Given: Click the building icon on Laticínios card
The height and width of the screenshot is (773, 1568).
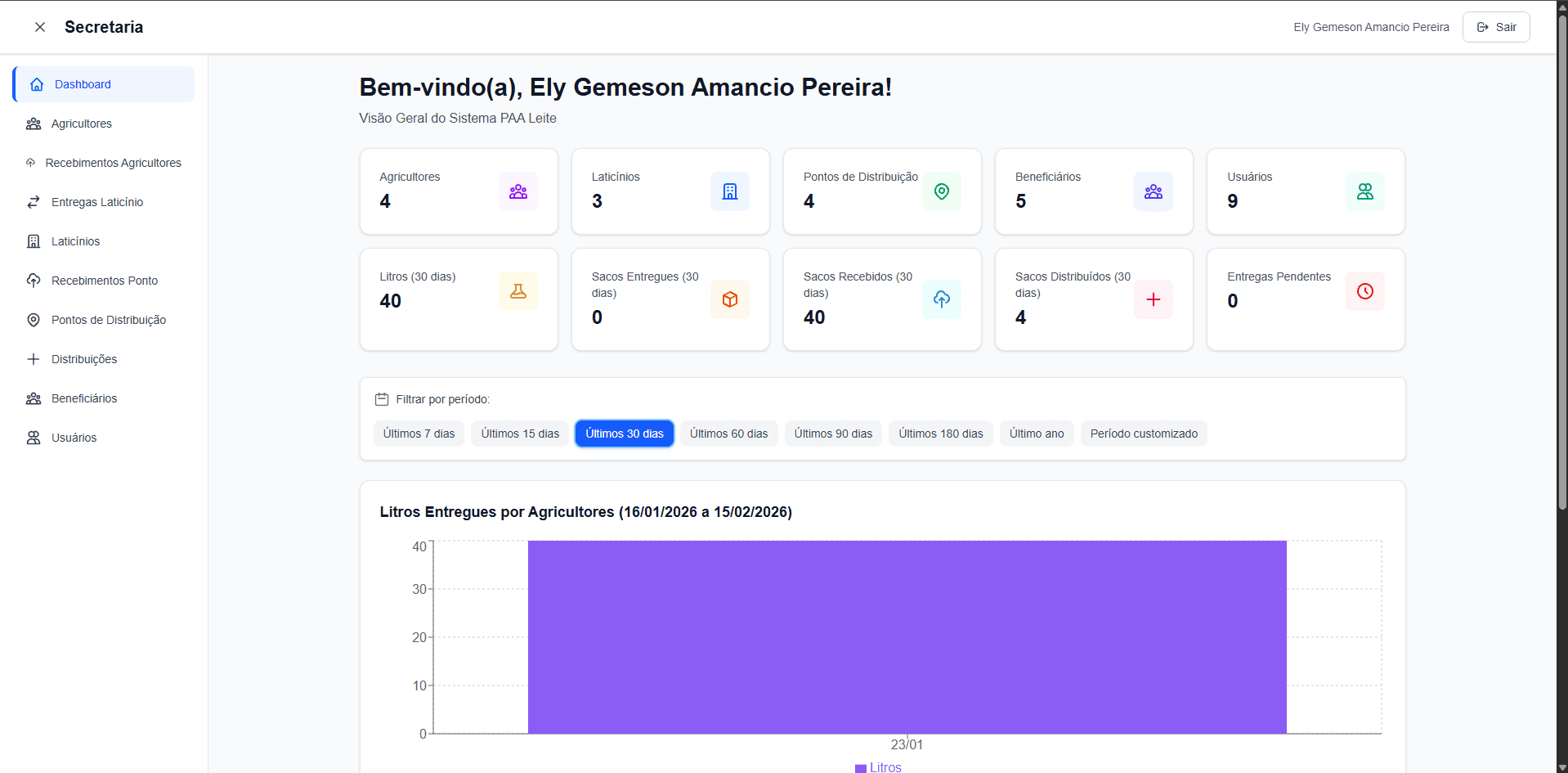Looking at the screenshot, I should pyautogui.click(x=729, y=191).
